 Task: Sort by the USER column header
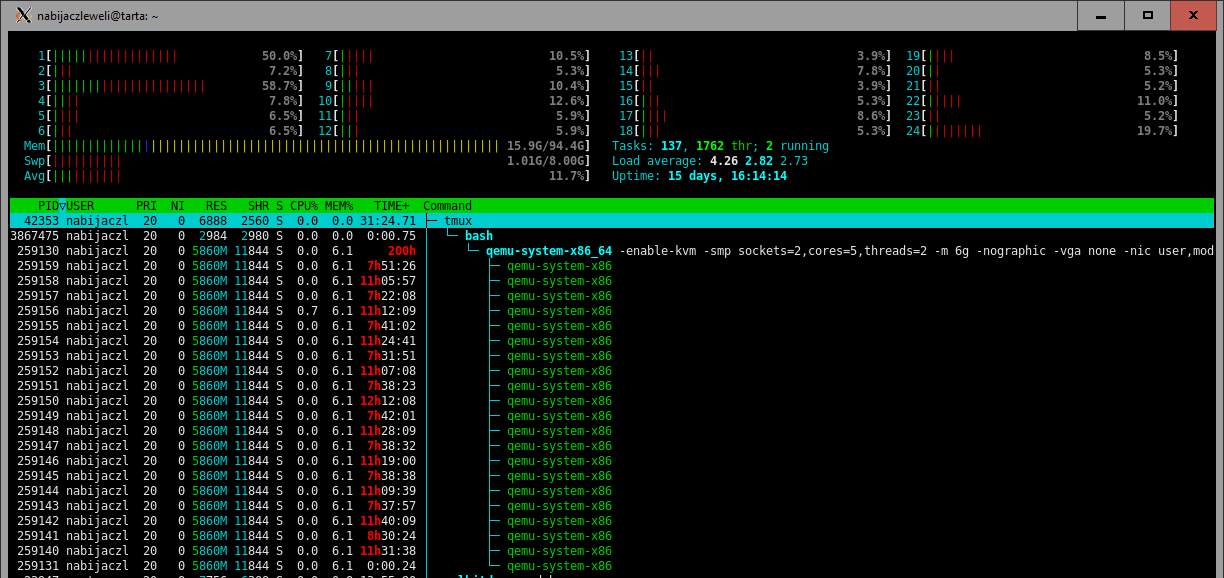pos(80,206)
